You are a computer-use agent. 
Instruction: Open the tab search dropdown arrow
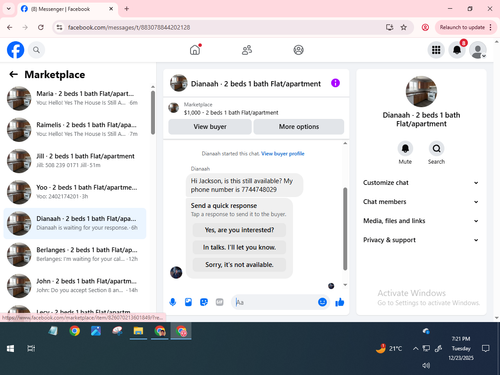point(9,9)
